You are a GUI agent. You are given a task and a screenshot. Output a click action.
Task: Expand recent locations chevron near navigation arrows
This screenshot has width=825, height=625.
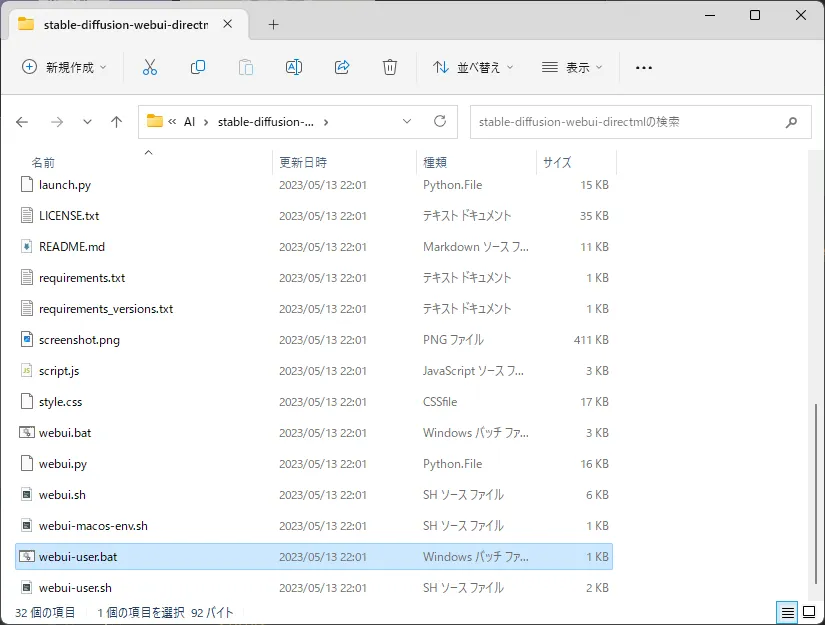coord(87,122)
